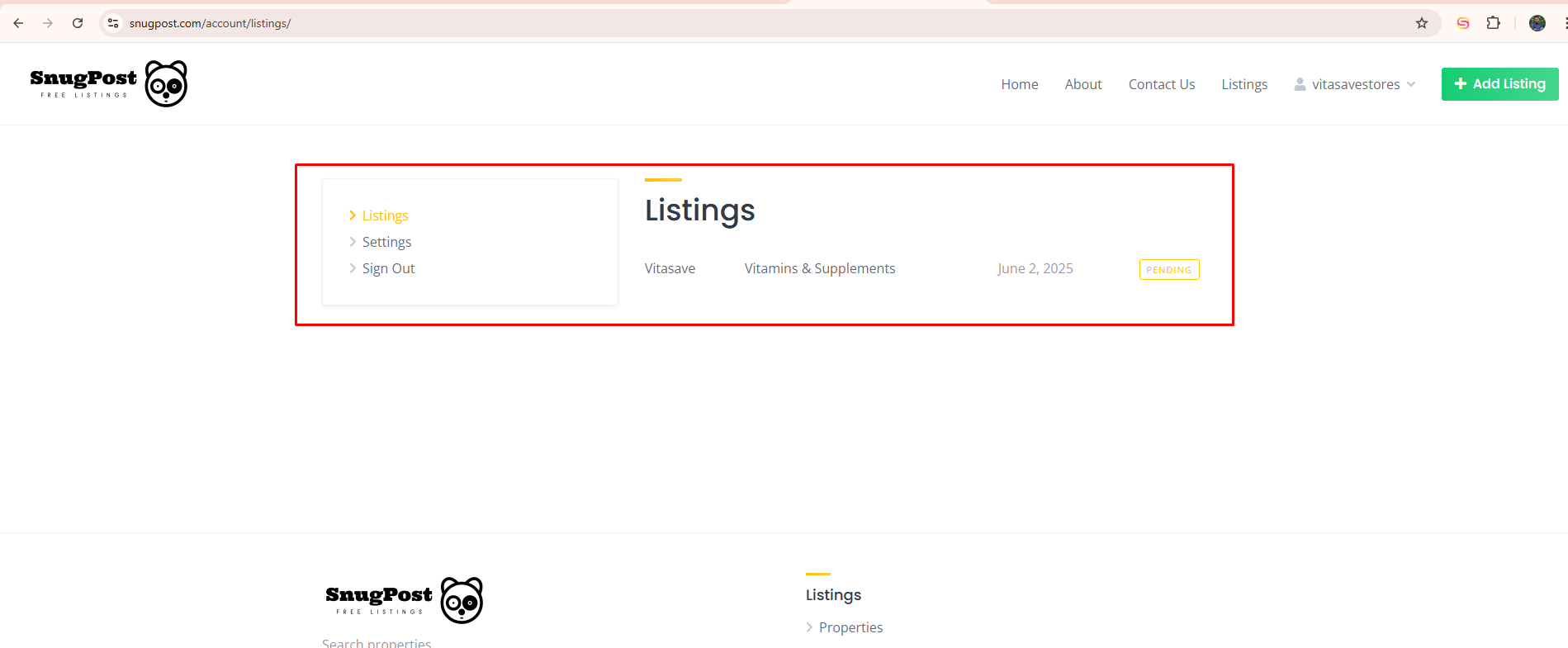This screenshot has height=648, width=1568.
Task: Click the footer SnugPost panda logo
Action: tap(404, 600)
